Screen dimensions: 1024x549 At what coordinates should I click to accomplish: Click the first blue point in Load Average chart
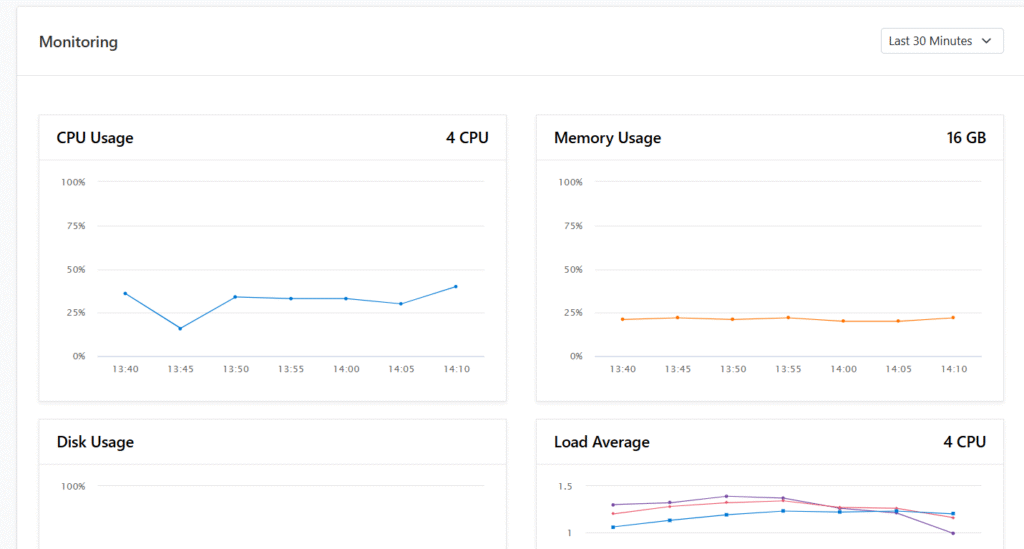click(613, 527)
